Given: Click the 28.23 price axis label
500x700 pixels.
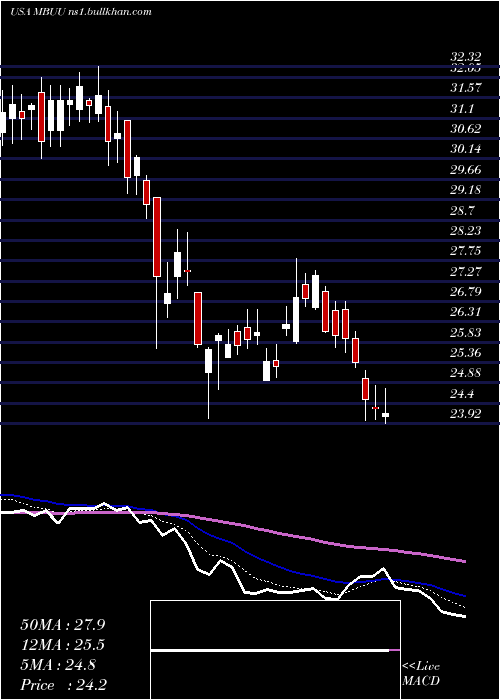Looking at the screenshot, I should pos(466,230).
